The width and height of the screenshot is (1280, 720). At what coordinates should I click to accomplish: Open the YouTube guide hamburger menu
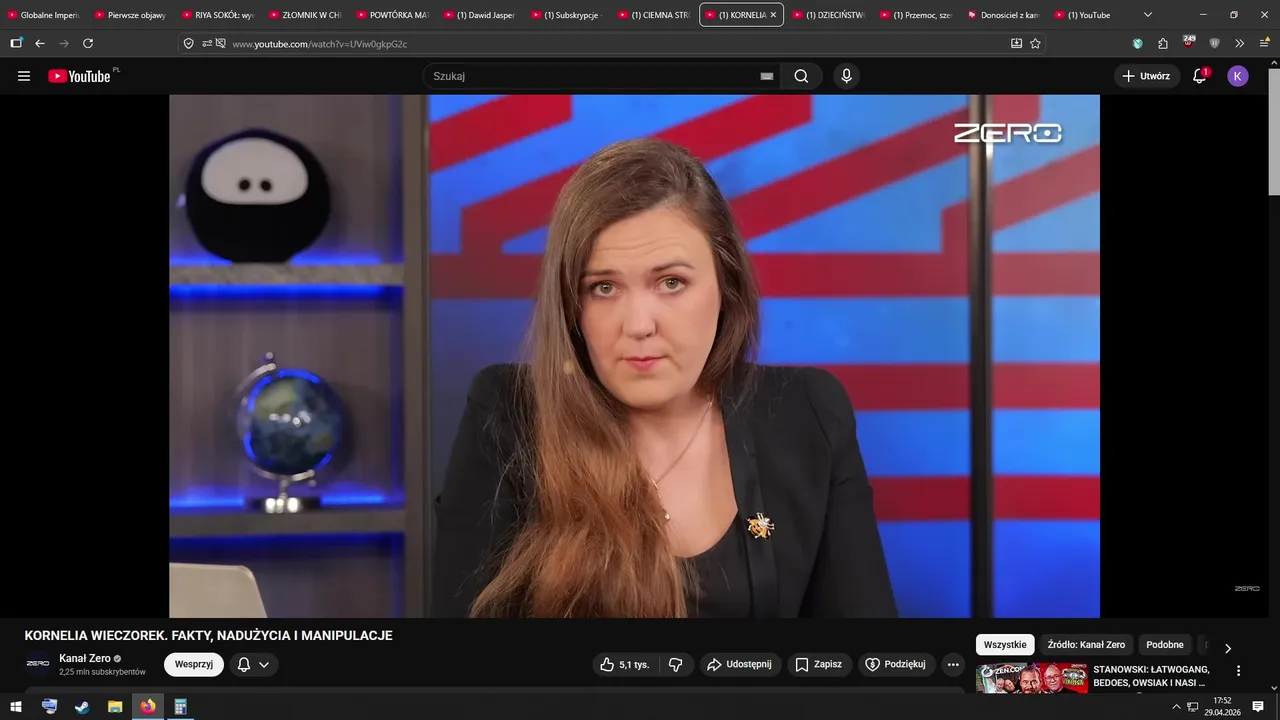24,76
